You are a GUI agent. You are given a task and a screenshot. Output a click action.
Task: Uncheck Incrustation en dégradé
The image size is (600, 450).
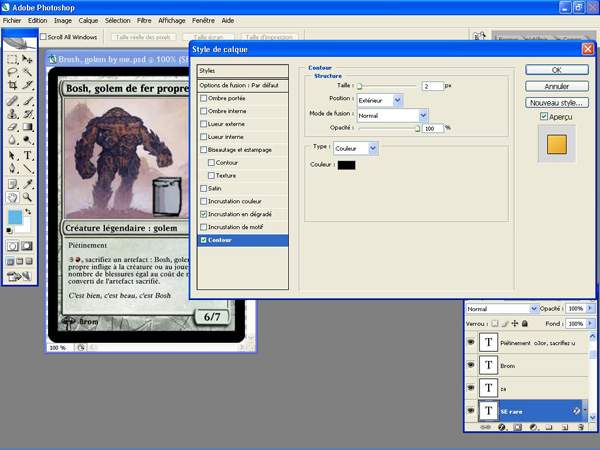click(x=204, y=214)
